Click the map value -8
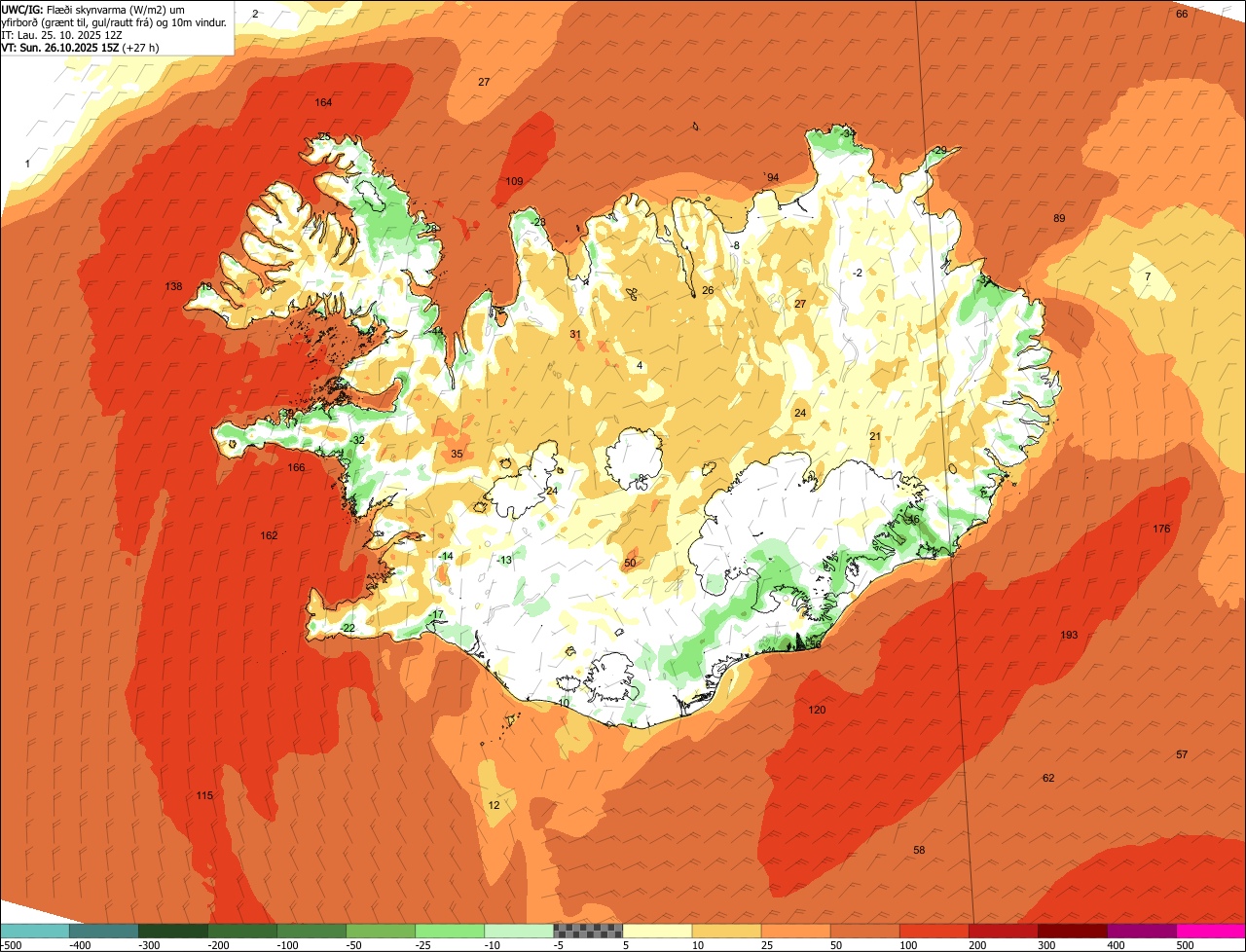This screenshot has width=1246, height=952. tap(736, 246)
